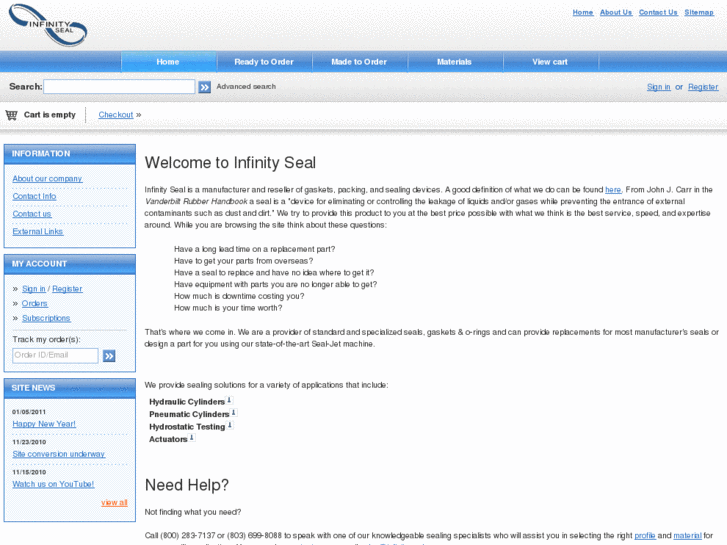Image resolution: width=727 pixels, height=545 pixels.
Task: Open the View cart tab
Action: tap(550, 62)
